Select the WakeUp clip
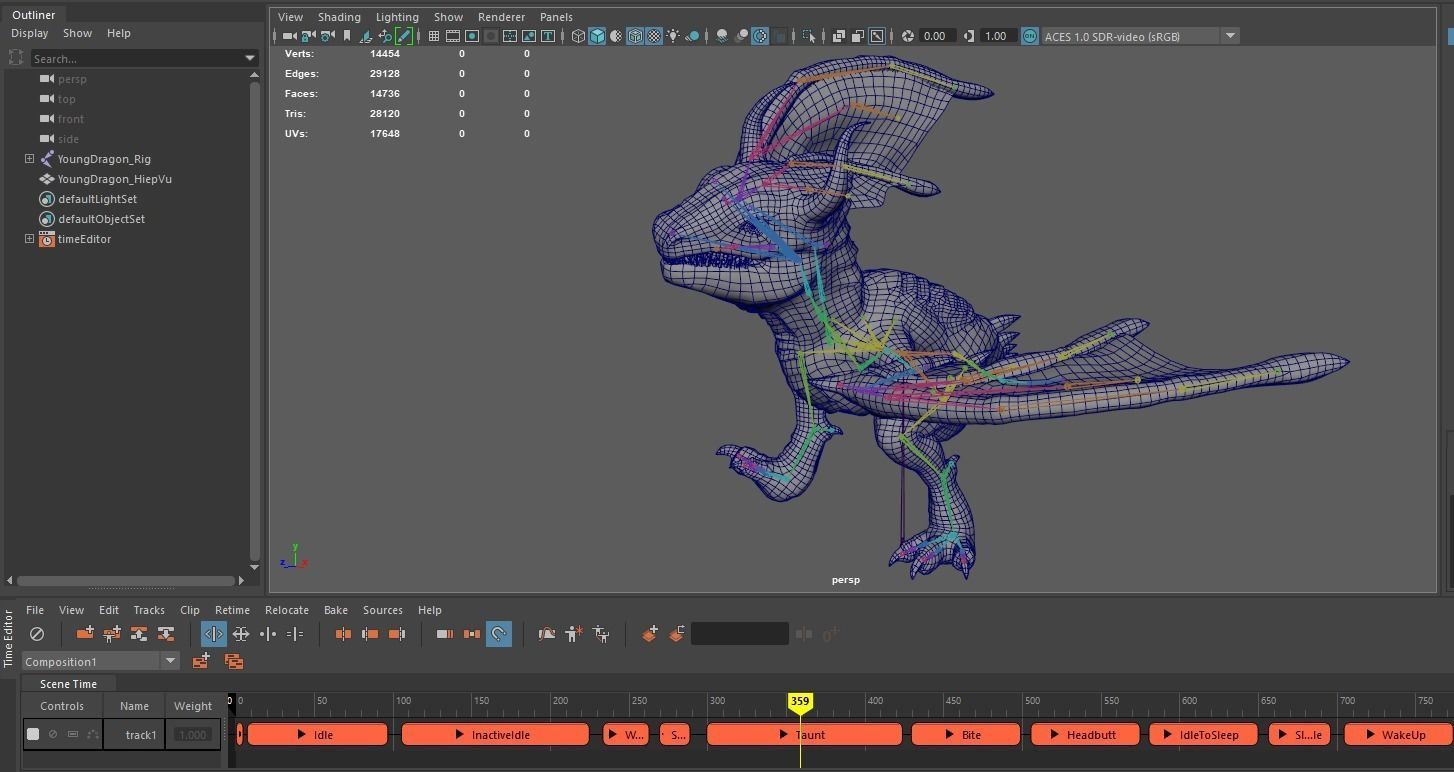Image resolution: width=1454 pixels, height=772 pixels. click(x=1398, y=734)
